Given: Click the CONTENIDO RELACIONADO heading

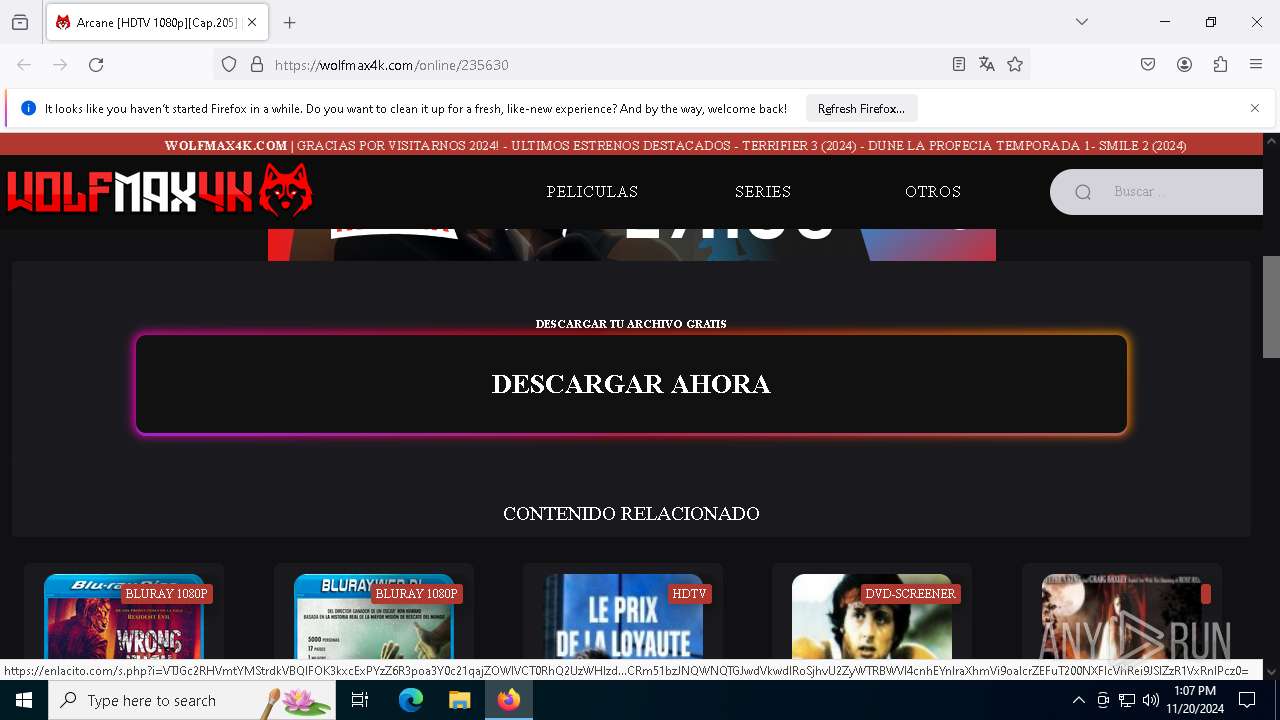Looking at the screenshot, I should 631,514.
